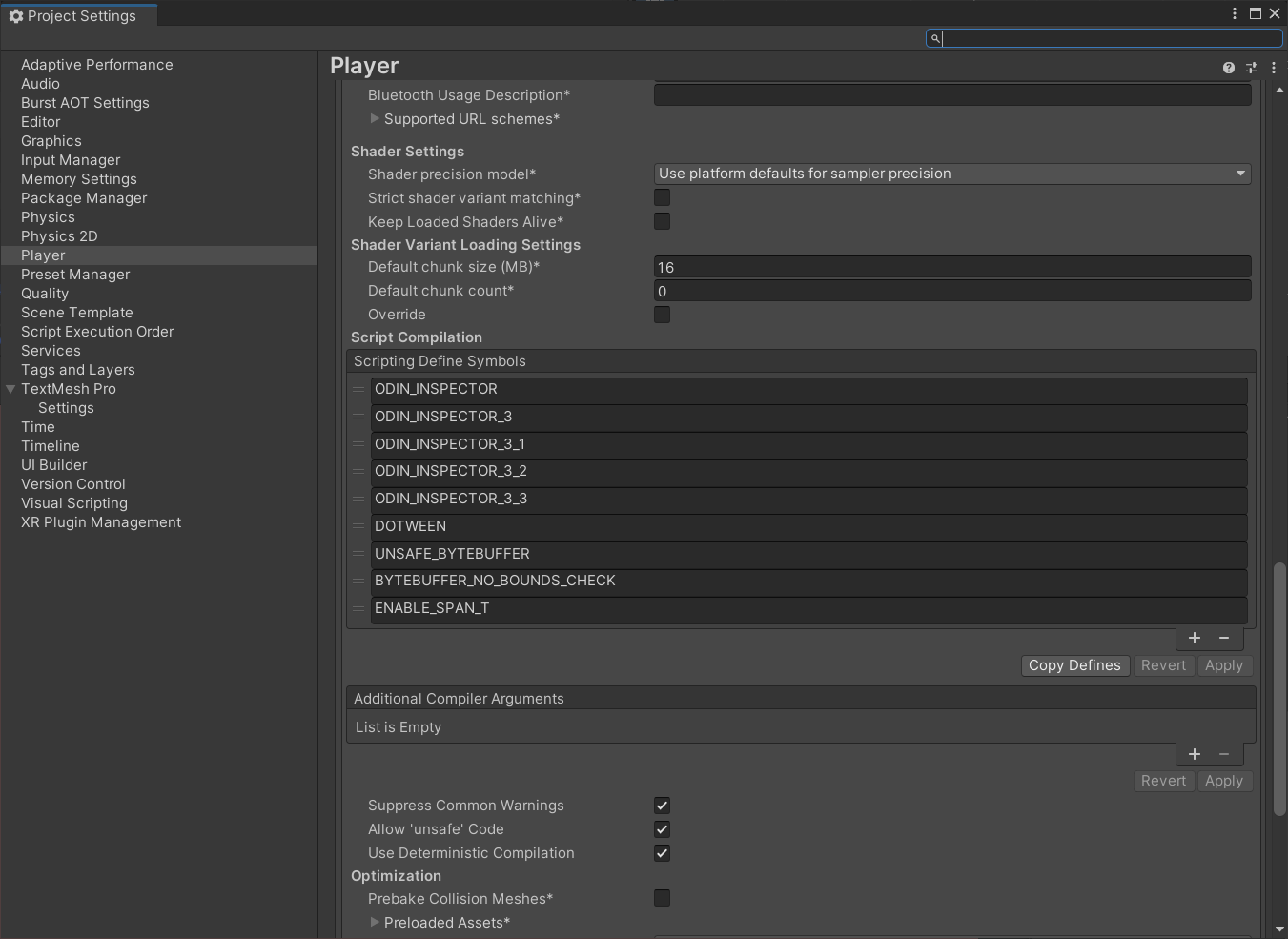Viewport: 1288px width, 939px height.
Task: Open Input Manager settings
Action: pos(71,160)
